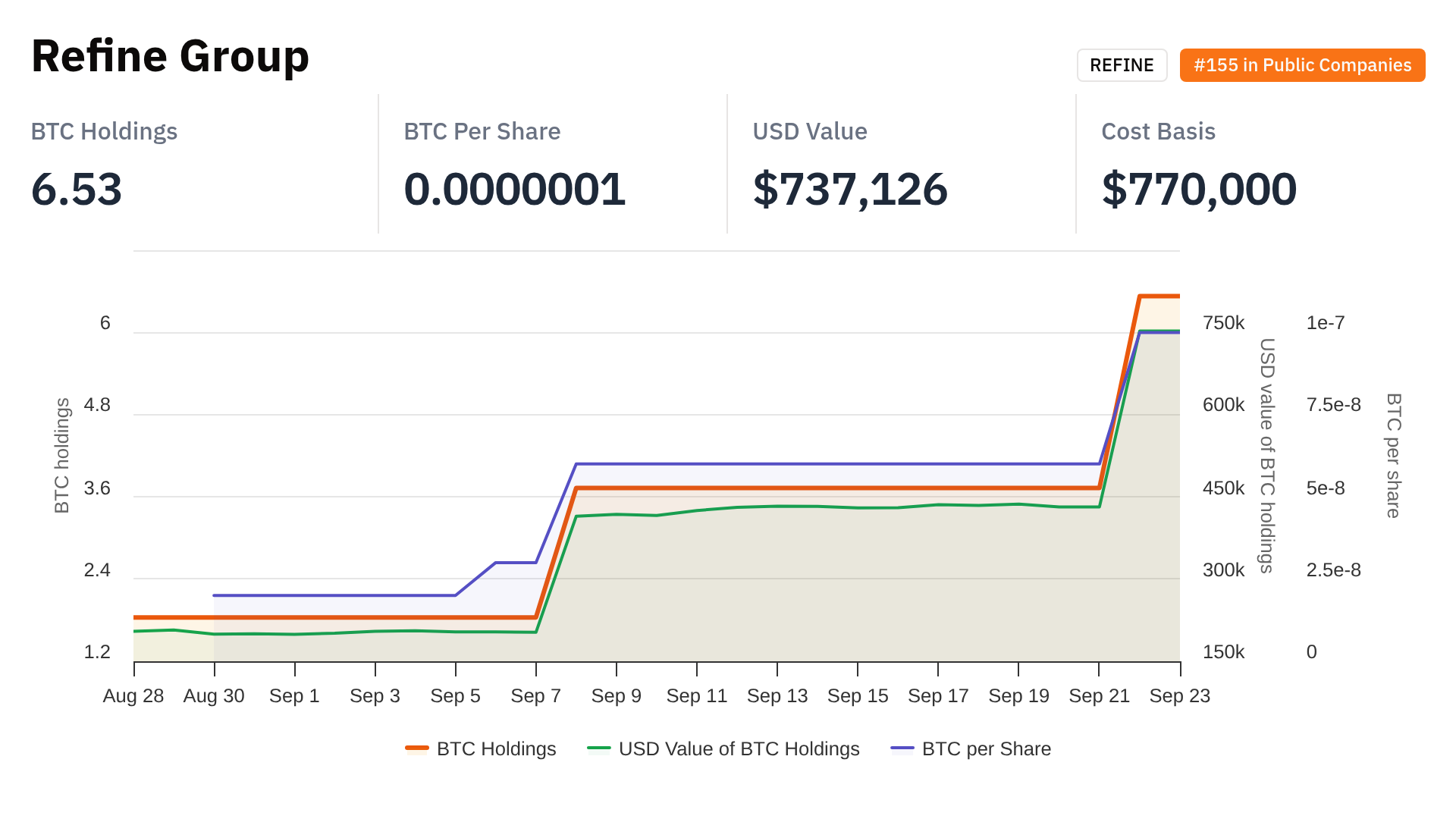Click the Sep 23 x-axis label
This screenshot has width=1456, height=819.
[1179, 695]
